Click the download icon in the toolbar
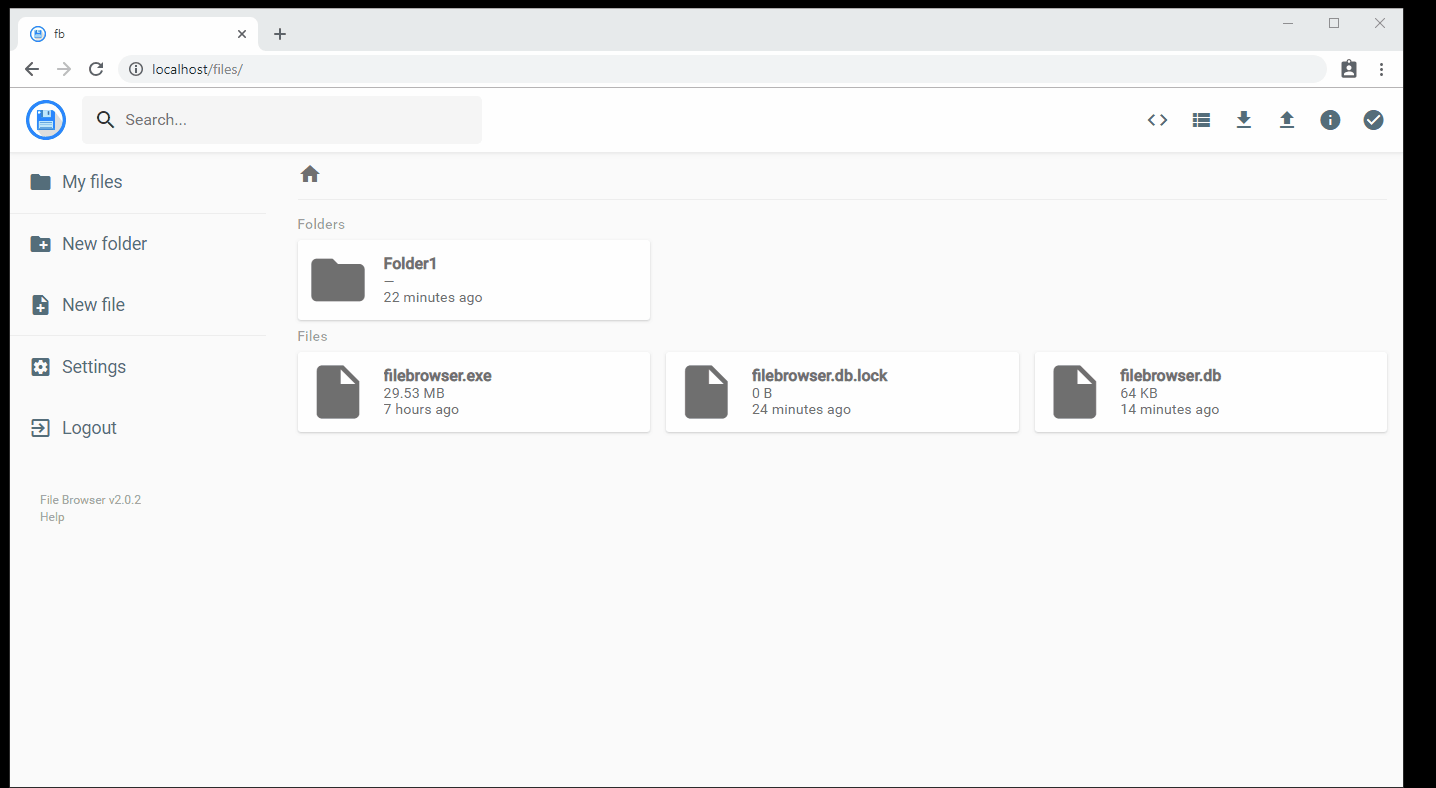Image resolution: width=1436 pixels, height=788 pixels. pos(1243,119)
